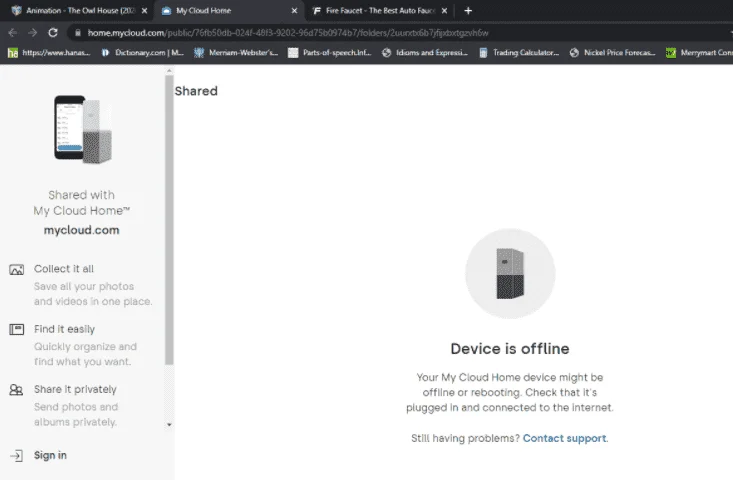Close the My Cloud Home tab

[x=294, y=10]
